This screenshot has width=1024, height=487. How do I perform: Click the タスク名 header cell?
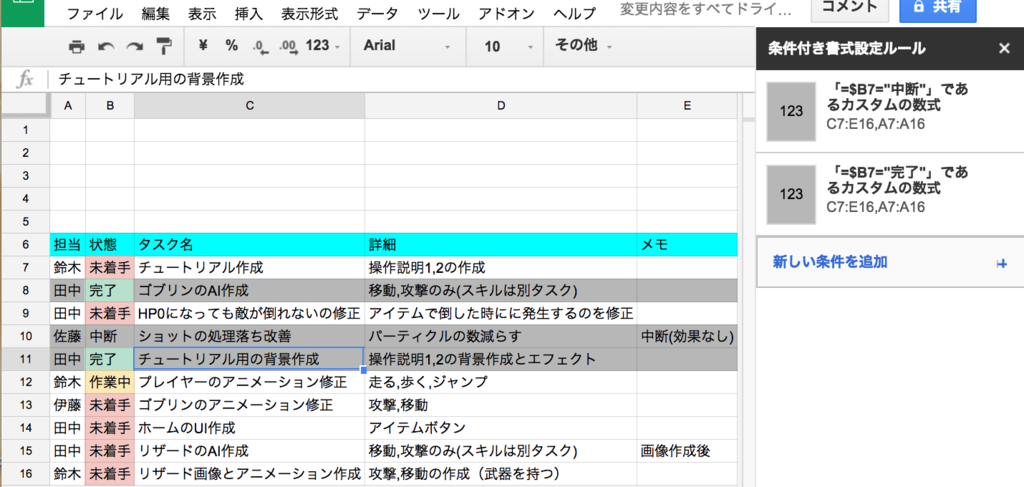point(249,245)
